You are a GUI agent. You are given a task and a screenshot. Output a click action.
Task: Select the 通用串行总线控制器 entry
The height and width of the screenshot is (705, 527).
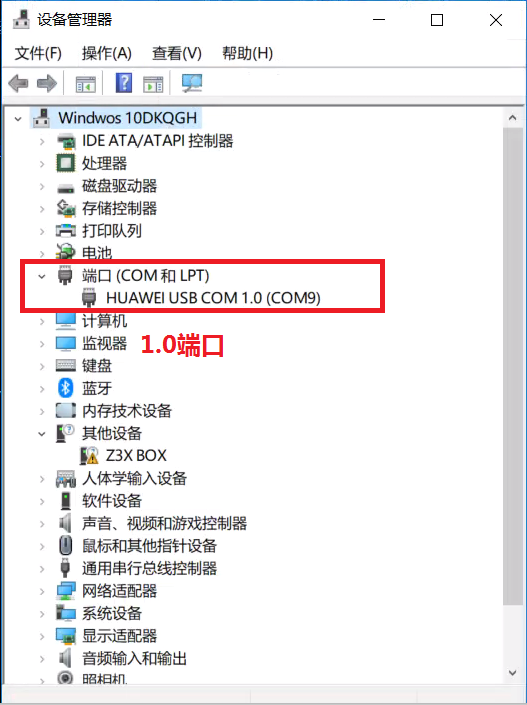(x=149, y=568)
